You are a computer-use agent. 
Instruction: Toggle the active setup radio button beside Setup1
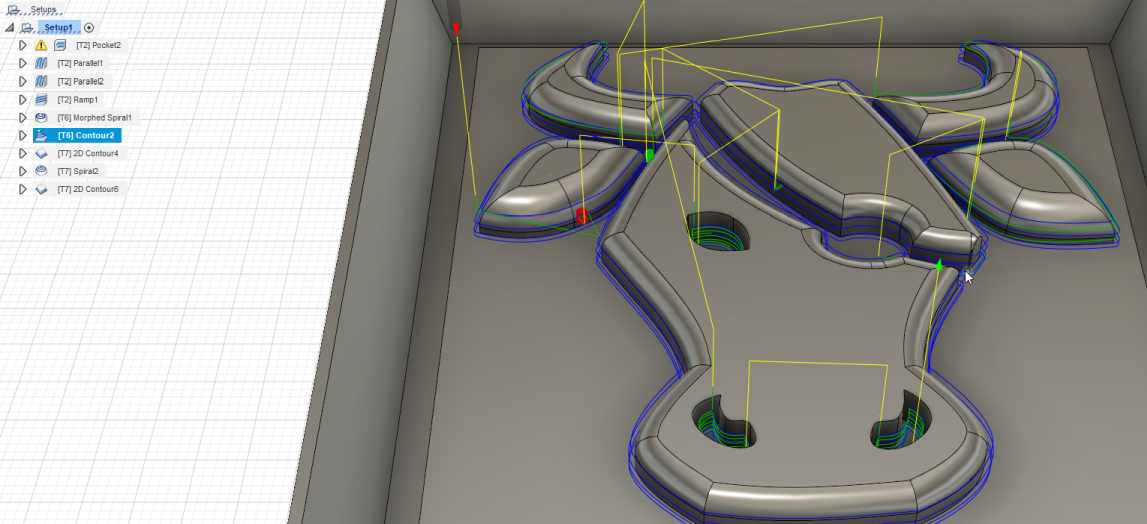(x=89, y=28)
